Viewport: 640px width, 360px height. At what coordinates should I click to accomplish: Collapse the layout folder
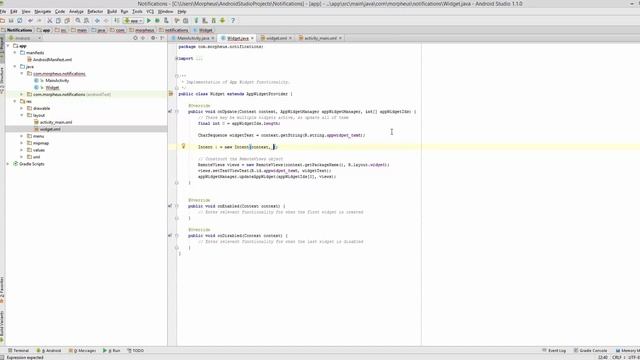tap(22, 115)
